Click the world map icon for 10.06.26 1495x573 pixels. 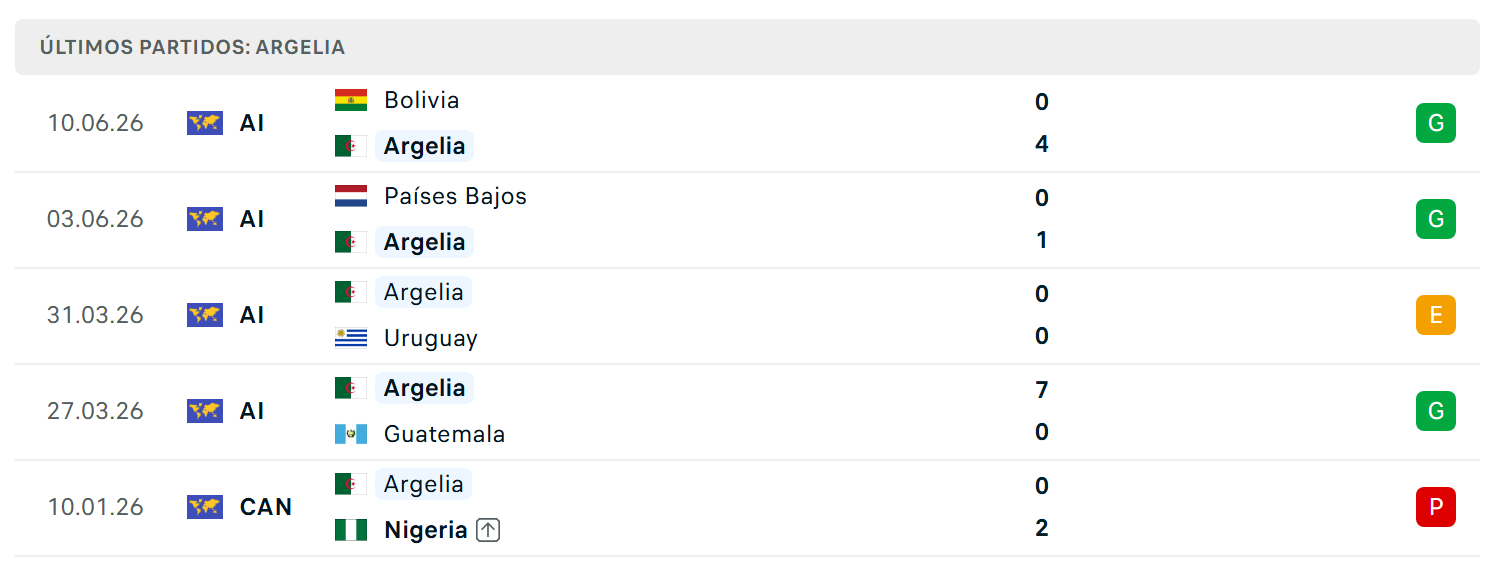(205, 123)
